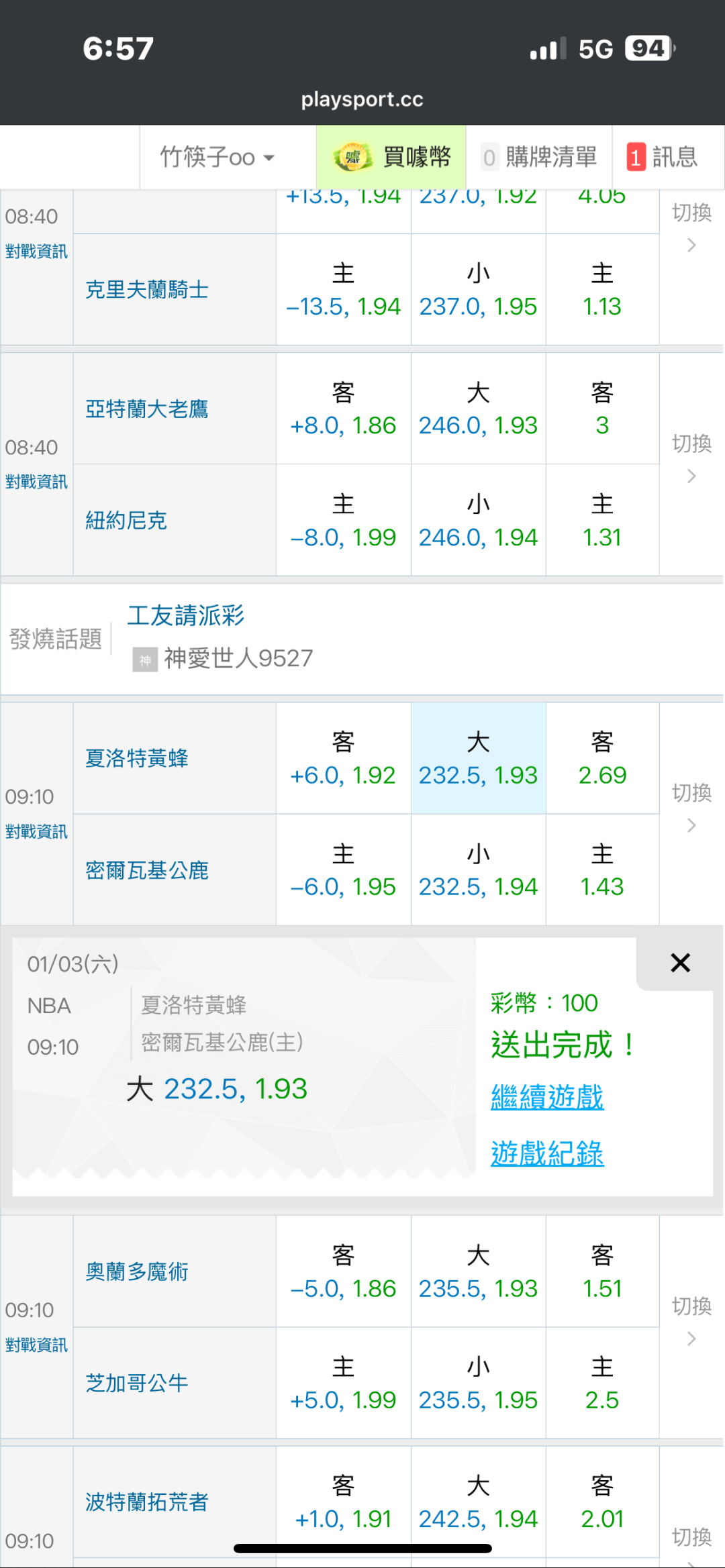Open the 紐約尼克 team page
725x1568 pixels.
126,521
